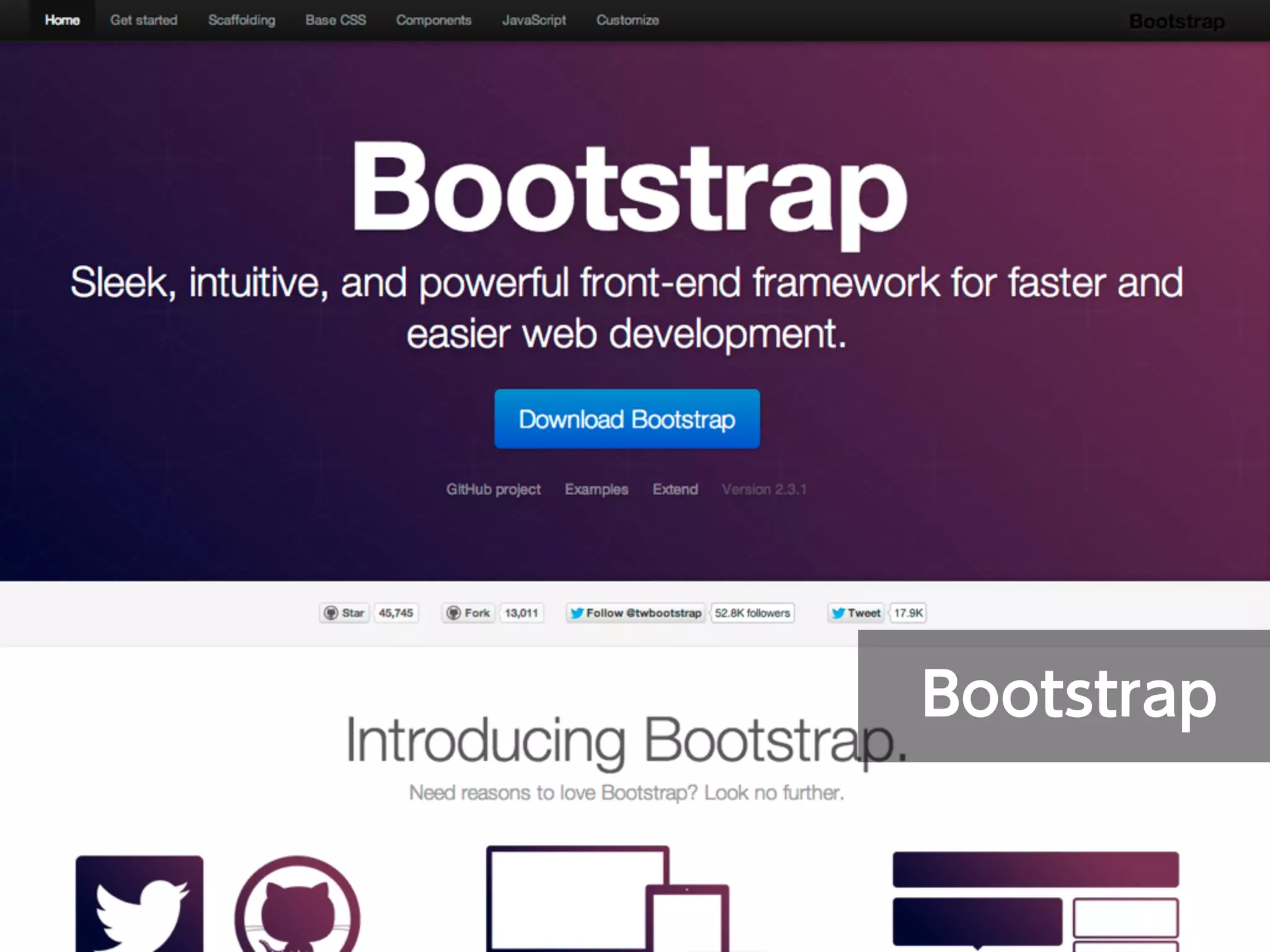Click the bird icon in Follow button
The image size is (1270, 952).
[x=577, y=613]
